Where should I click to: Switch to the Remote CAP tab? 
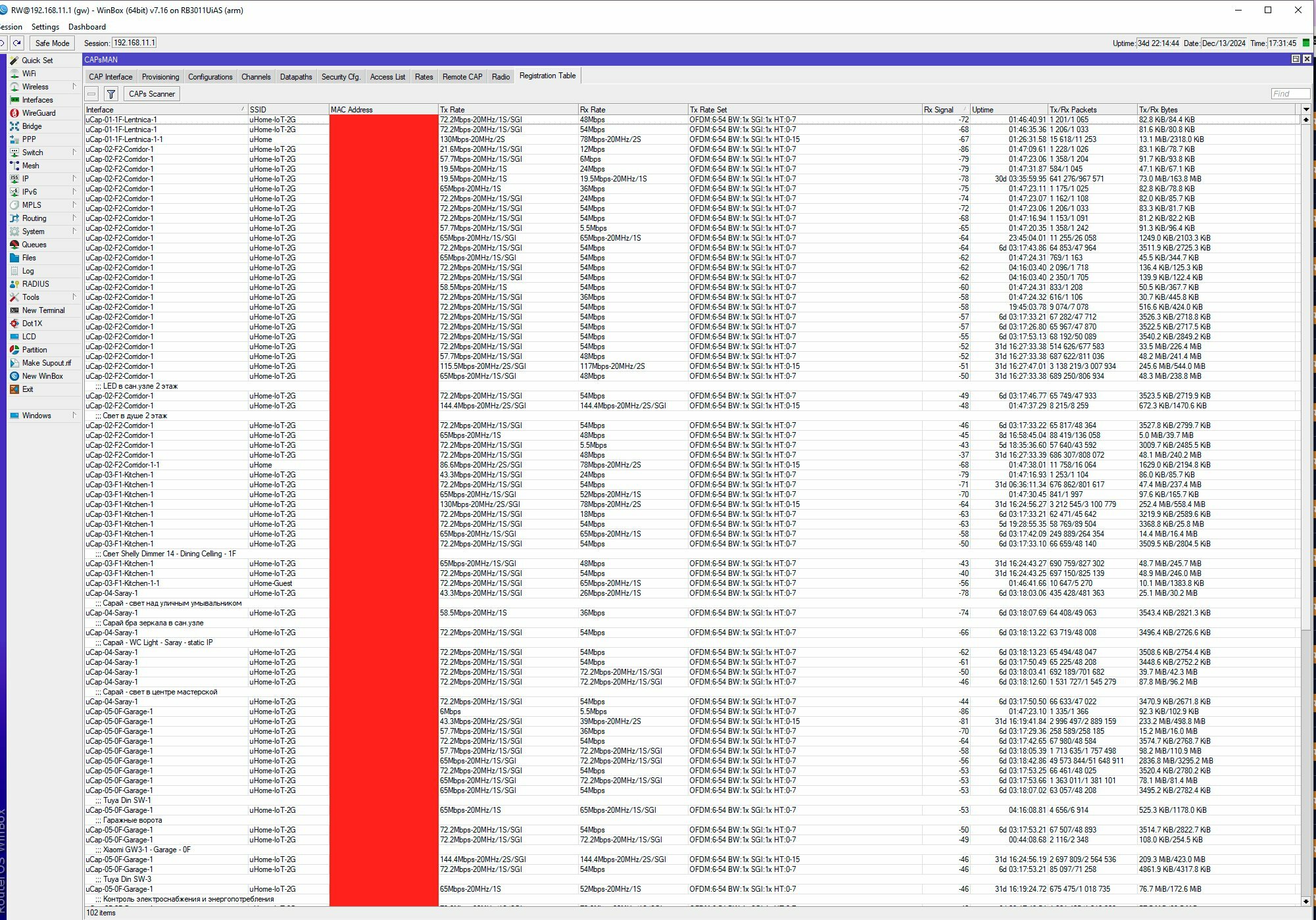[x=462, y=77]
